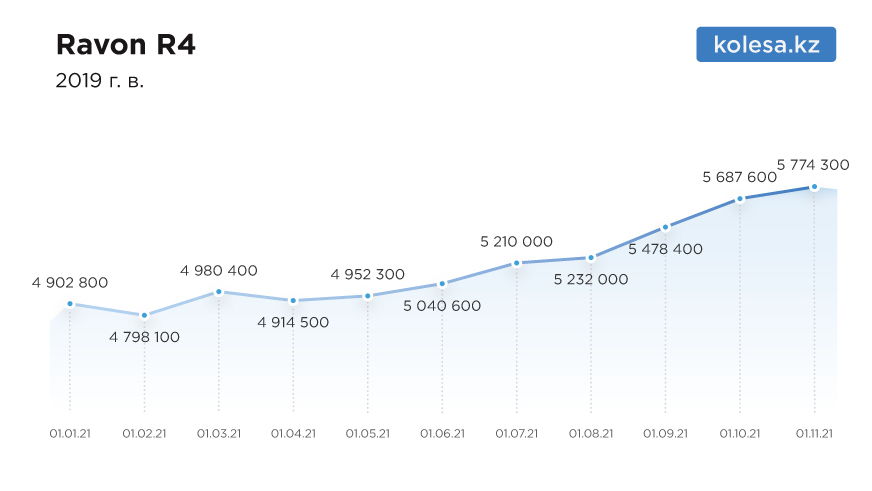Click the 01.10.21 date axis label

[x=740, y=434]
